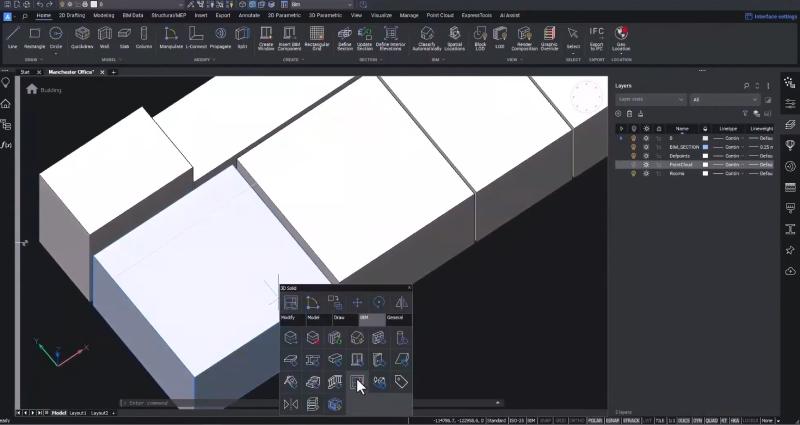Click color swatch of layer 0
The width and height of the screenshot is (800, 425).
pos(706,138)
